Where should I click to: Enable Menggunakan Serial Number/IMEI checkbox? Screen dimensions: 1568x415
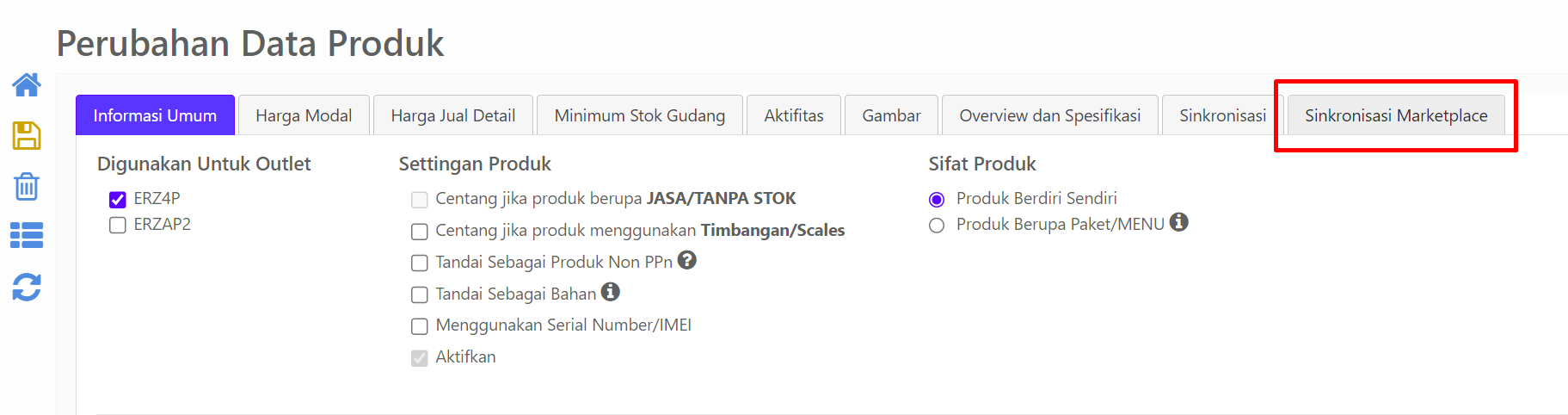[420, 326]
